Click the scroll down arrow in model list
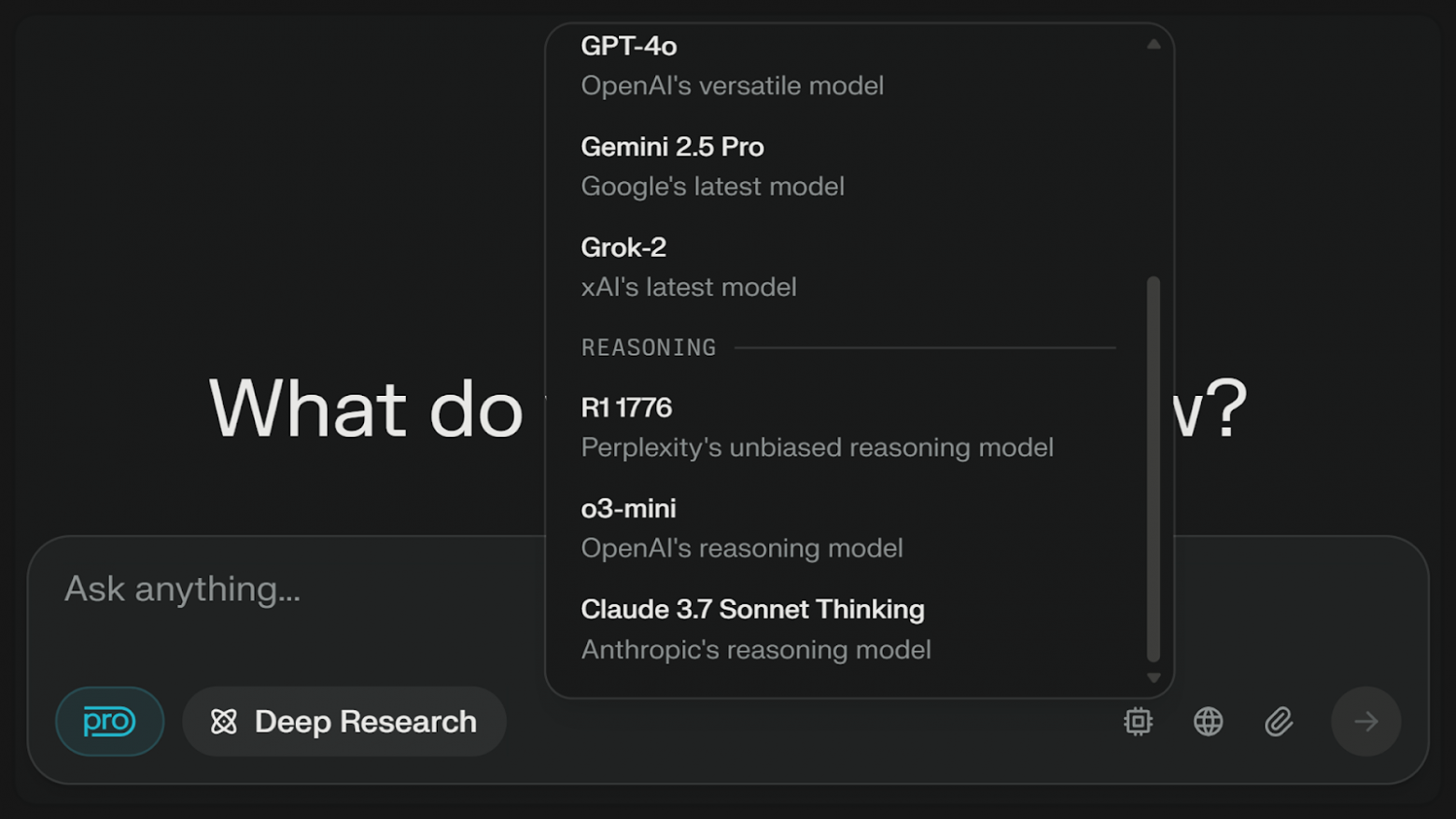Screen dimensions: 1456x819 pos(1154,678)
